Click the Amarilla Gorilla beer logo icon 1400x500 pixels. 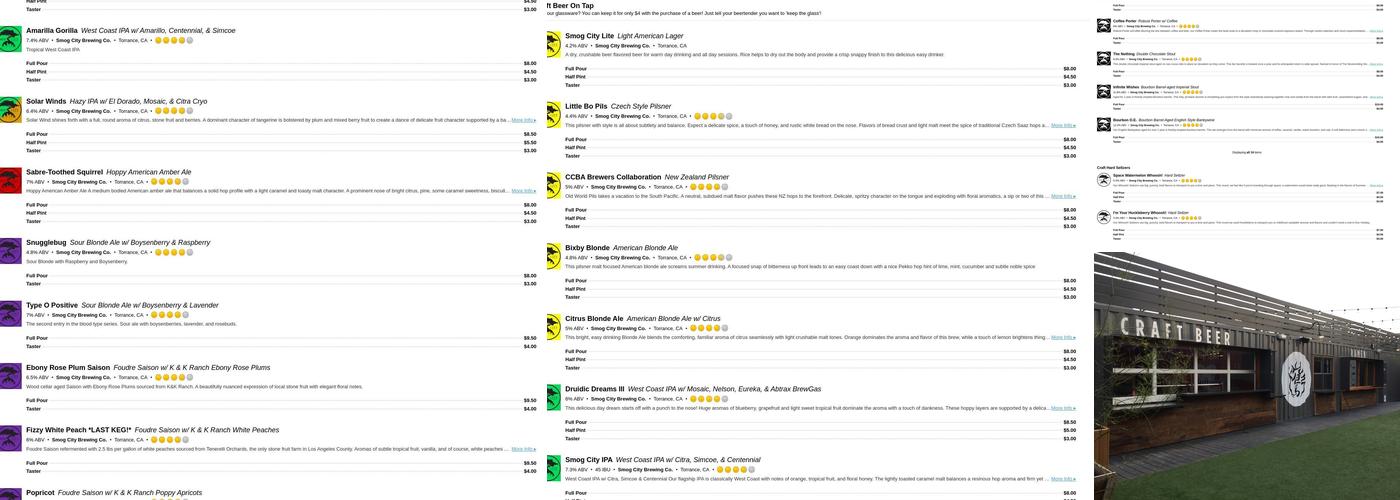point(10,39)
